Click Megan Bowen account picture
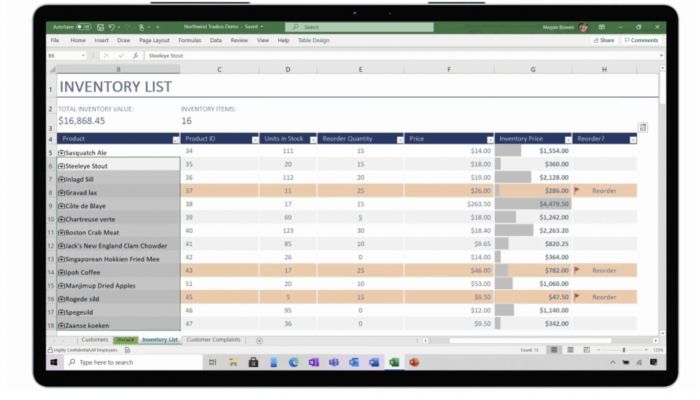The height and width of the screenshot is (400, 700). 583,27
